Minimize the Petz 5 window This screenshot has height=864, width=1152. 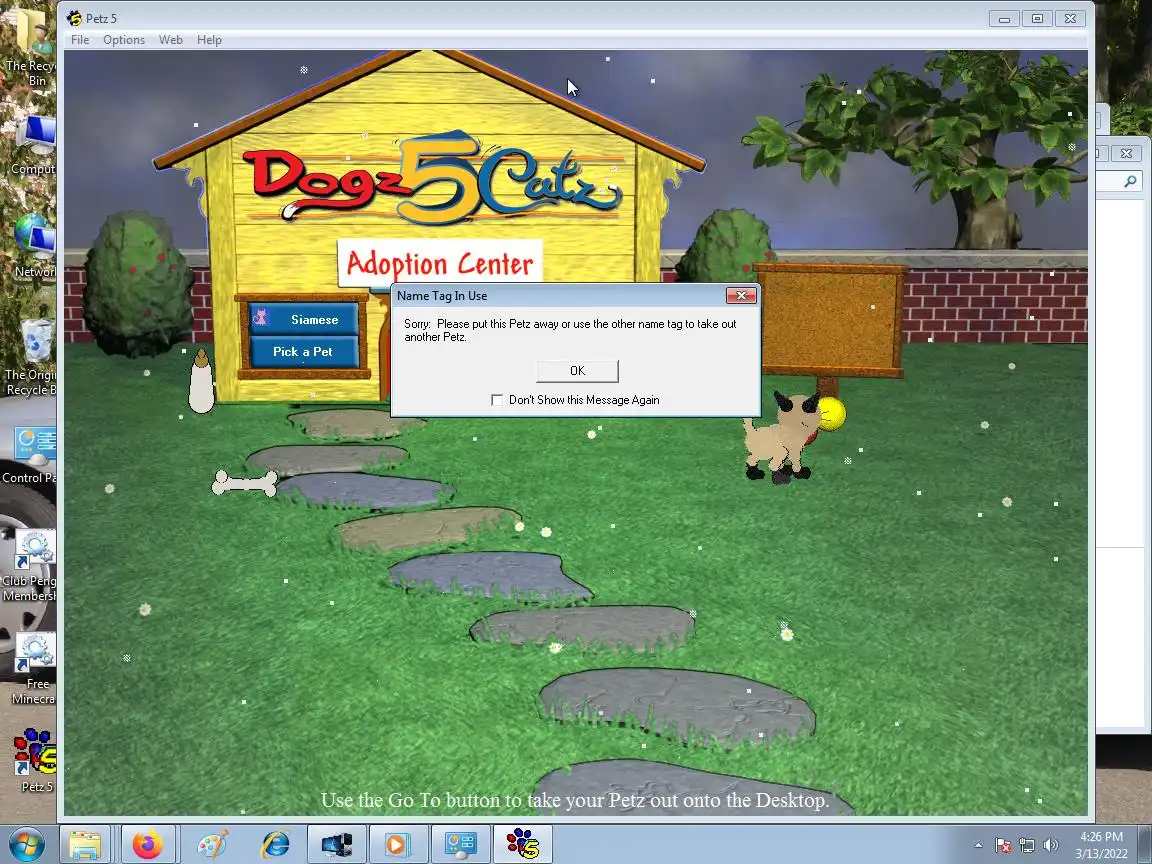click(1004, 18)
